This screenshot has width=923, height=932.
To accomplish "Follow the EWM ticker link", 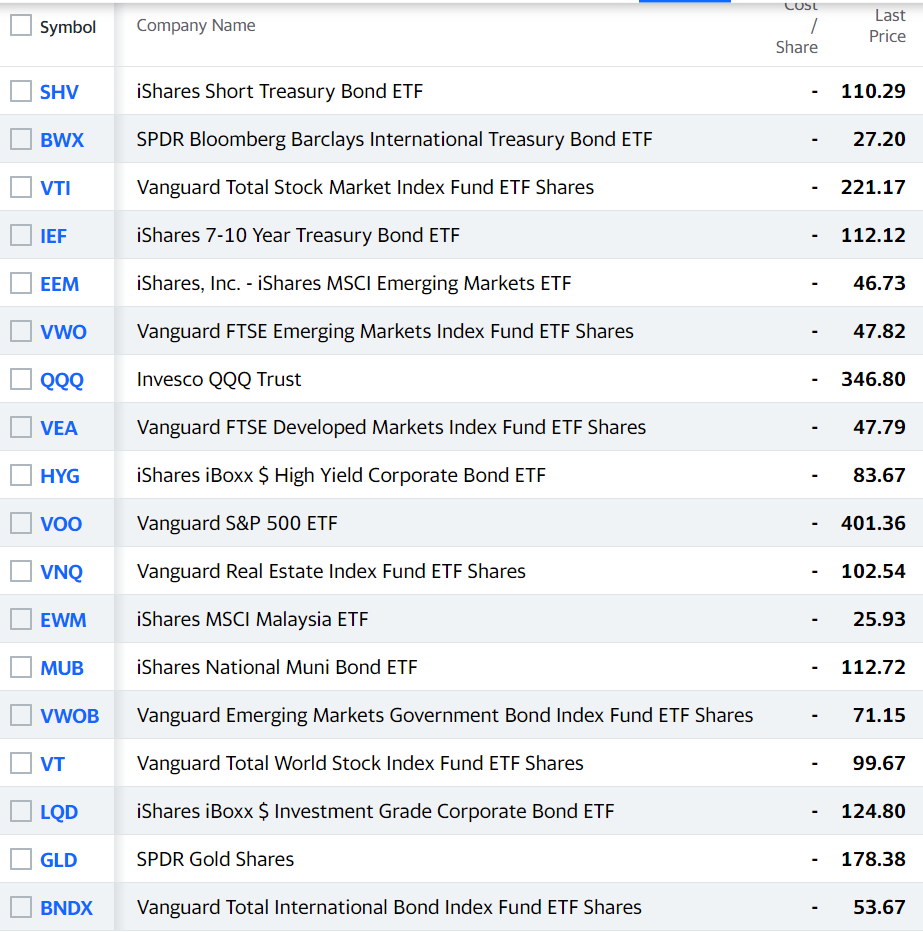I will coord(63,621).
